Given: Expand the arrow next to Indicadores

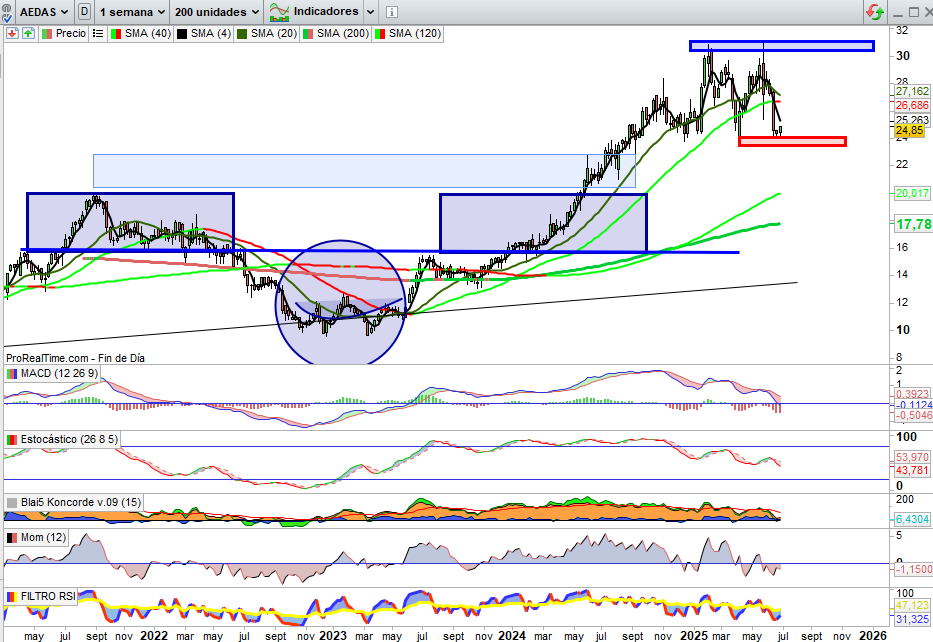Looking at the screenshot, I should point(370,12).
